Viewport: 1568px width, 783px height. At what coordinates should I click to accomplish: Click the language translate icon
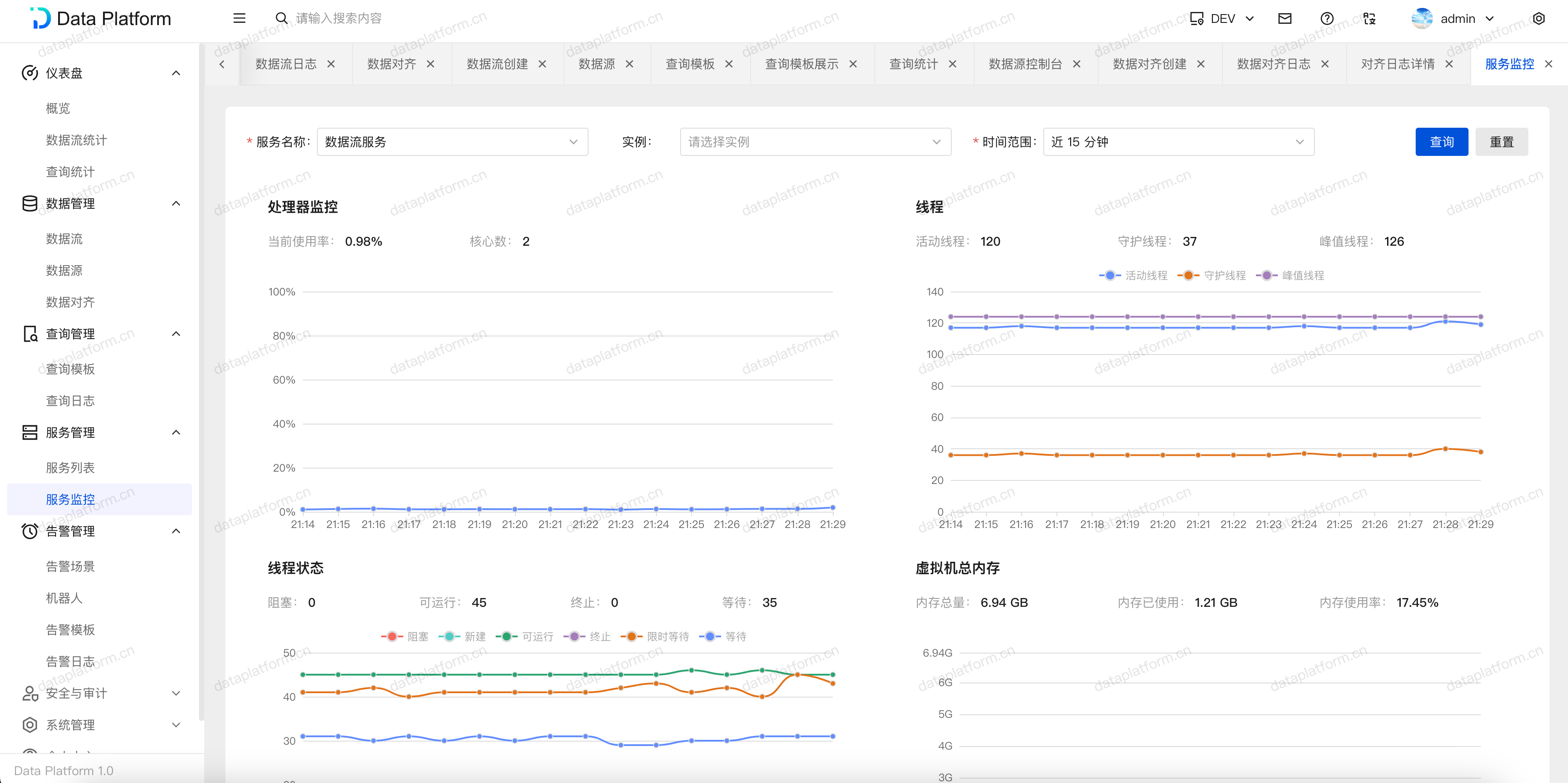1369,18
